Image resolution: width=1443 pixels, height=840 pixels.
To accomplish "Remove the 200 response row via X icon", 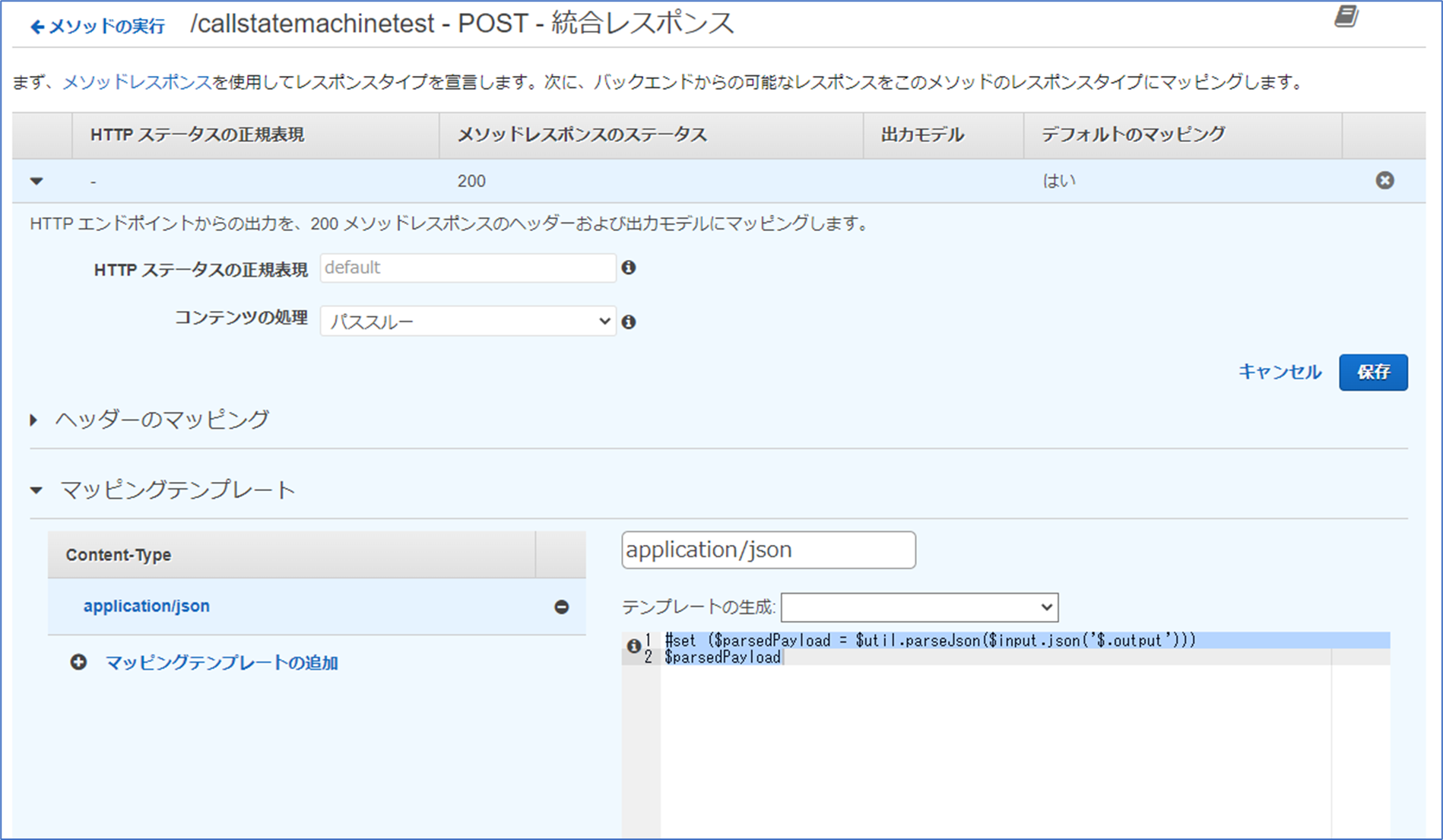I will [x=1384, y=181].
